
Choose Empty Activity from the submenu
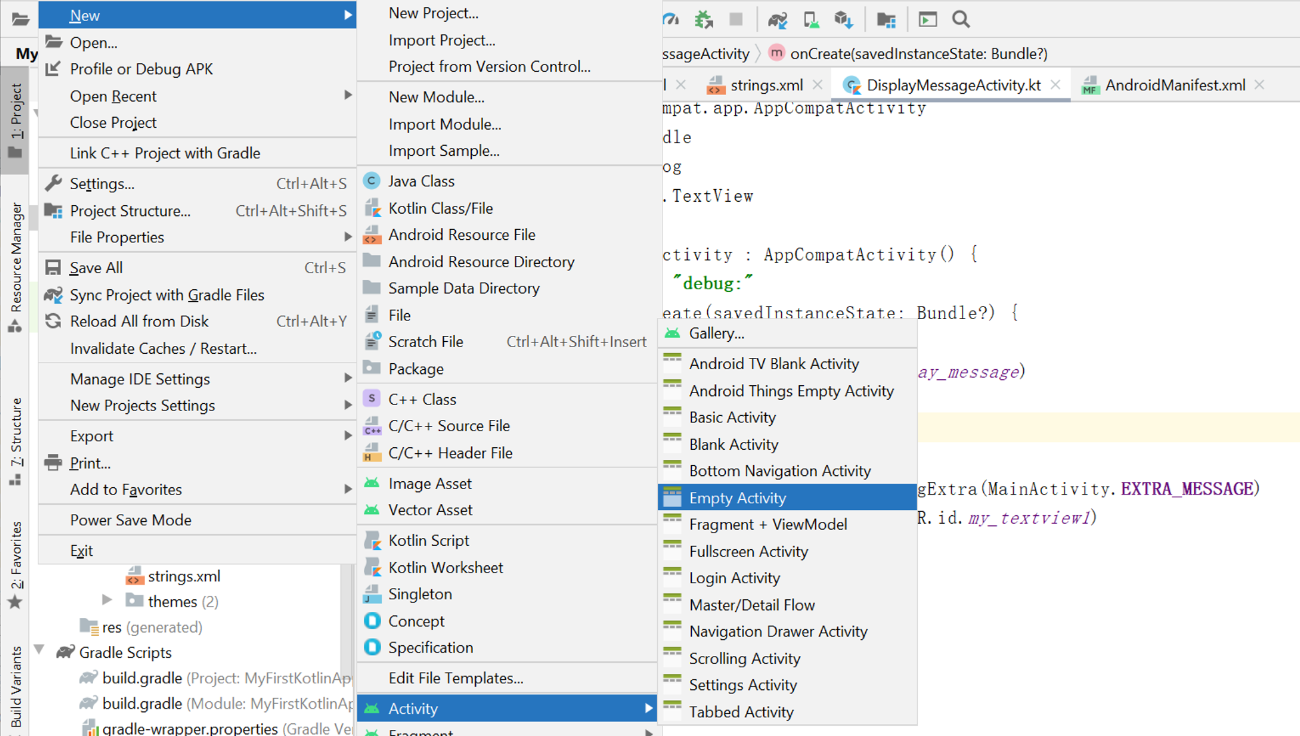pyautogui.click(x=787, y=497)
